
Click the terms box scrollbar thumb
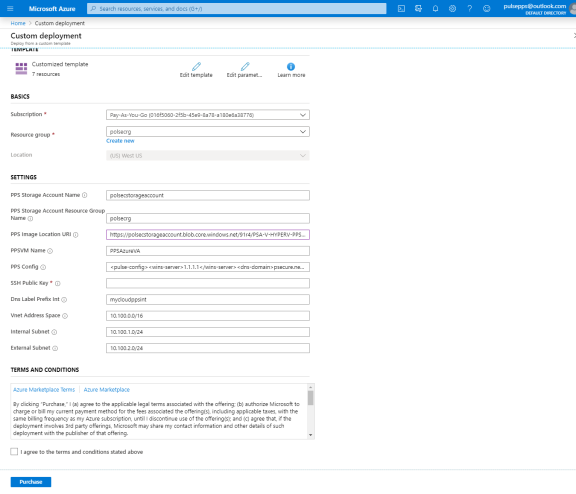[310, 398]
